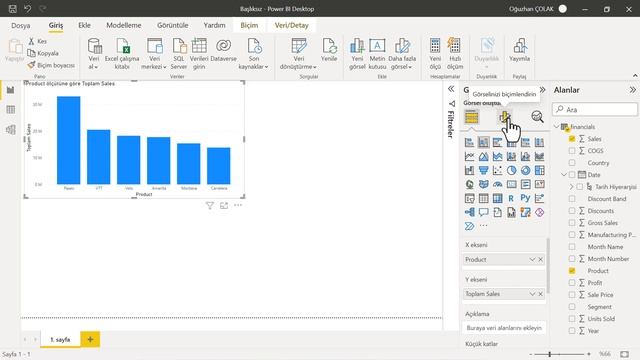
Task: Select the Python visual icon
Action: coord(525,198)
